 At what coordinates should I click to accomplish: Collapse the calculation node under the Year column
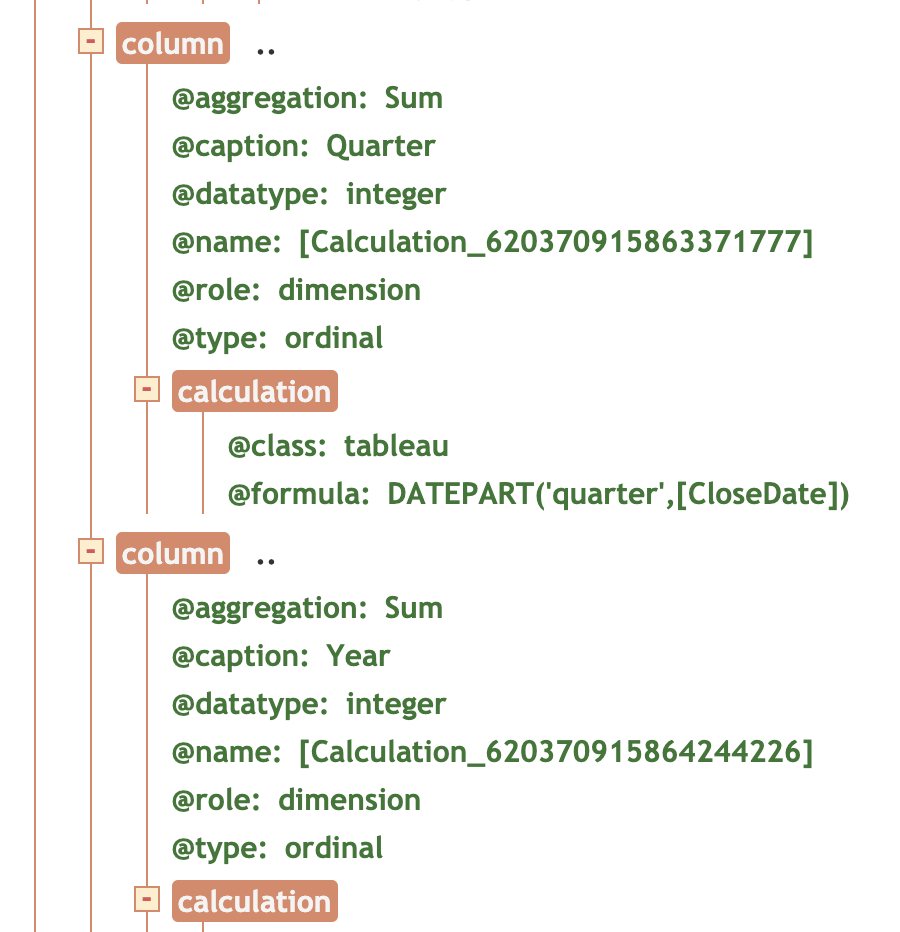[147, 899]
